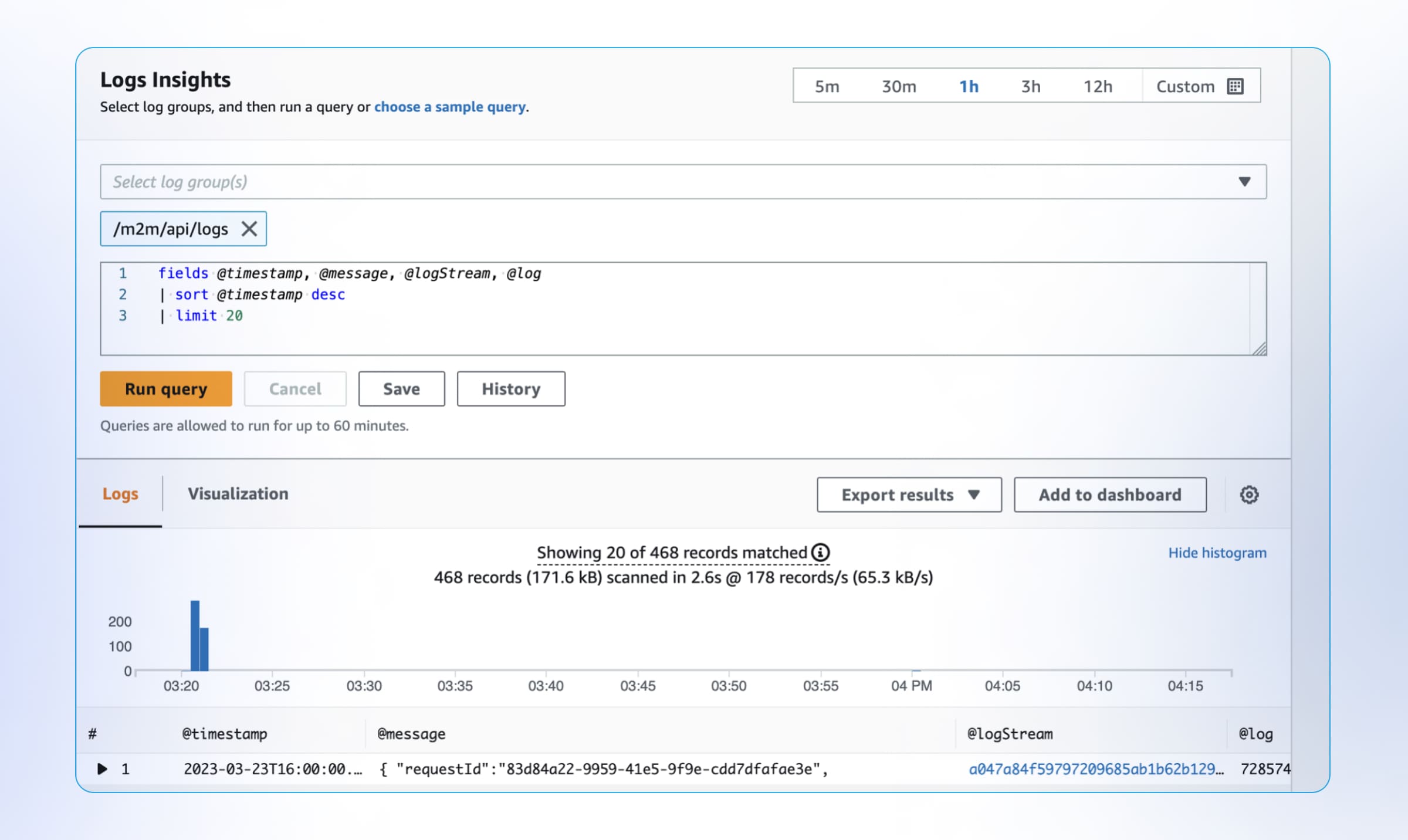The width and height of the screenshot is (1408, 840).
Task: Click the Logs Insights heading
Action: (165, 80)
